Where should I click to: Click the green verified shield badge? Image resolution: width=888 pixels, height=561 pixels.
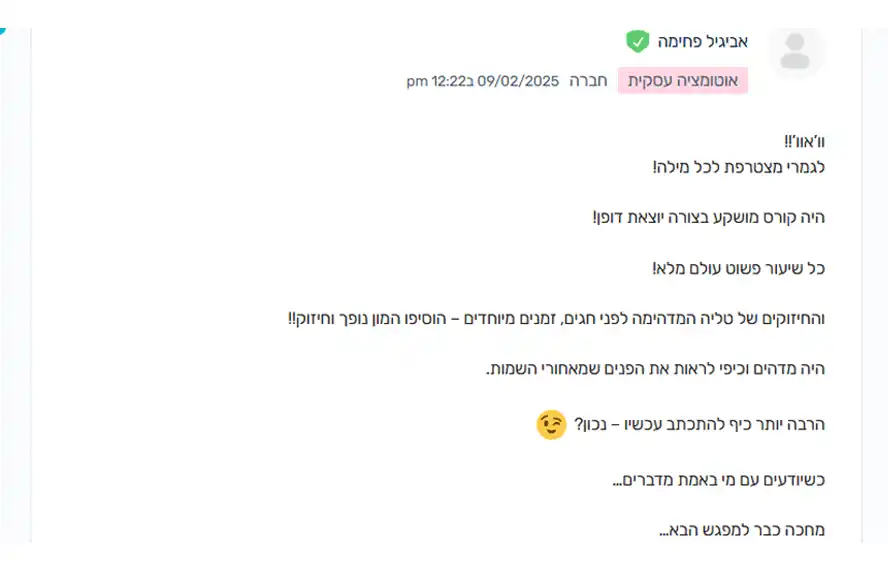[637, 41]
